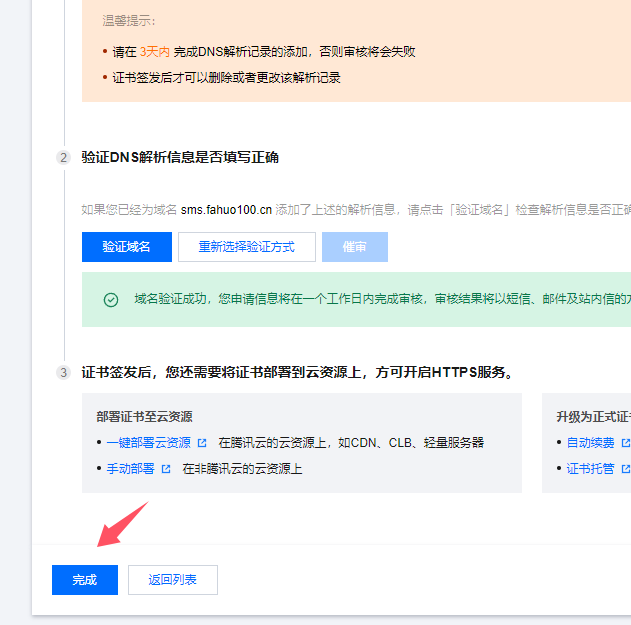Image resolution: width=631 pixels, height=625 pixels.
Task: Click the step 2 number circle
Action: (64, 158)
